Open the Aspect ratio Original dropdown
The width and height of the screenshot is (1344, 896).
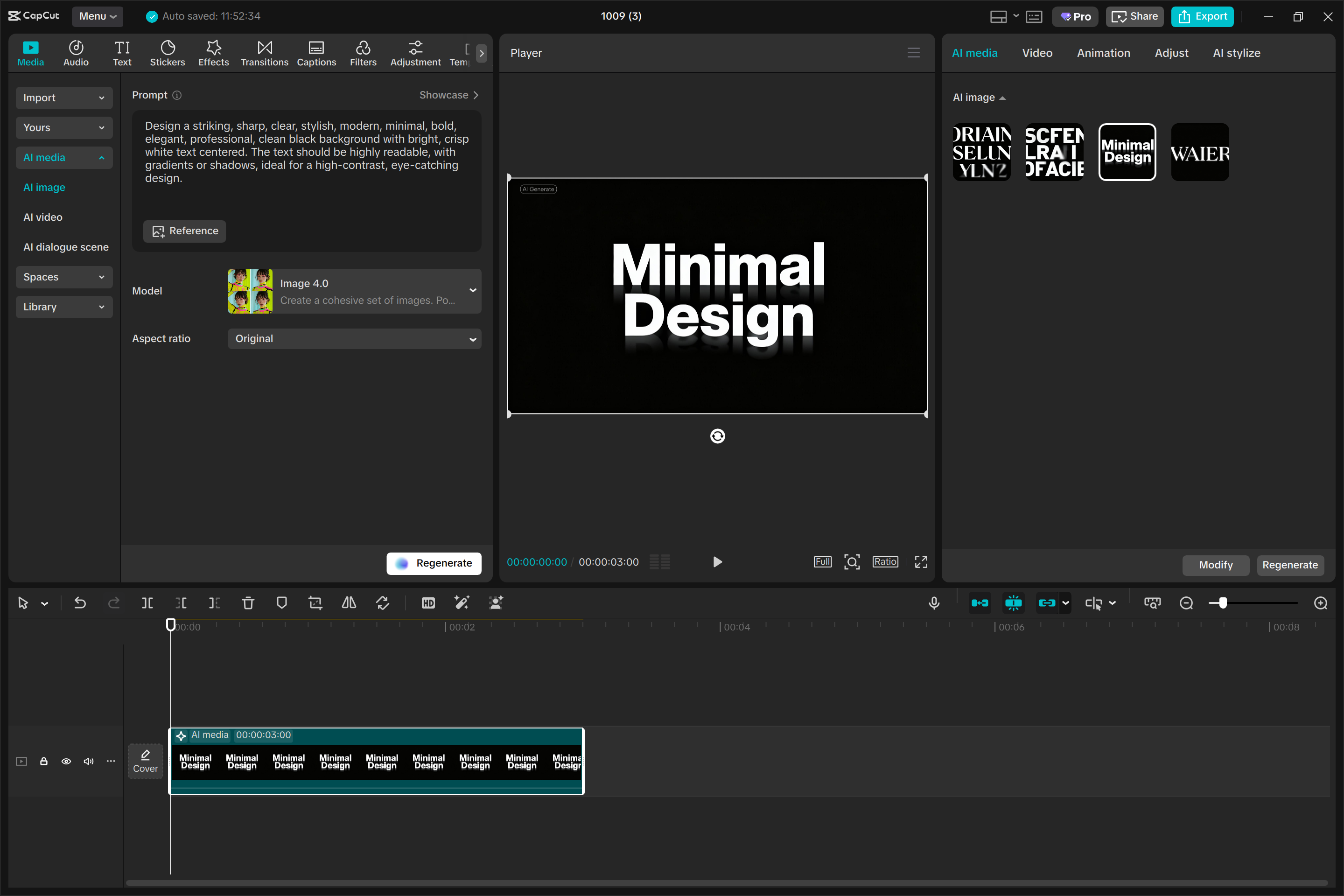[x=354, y=339]
